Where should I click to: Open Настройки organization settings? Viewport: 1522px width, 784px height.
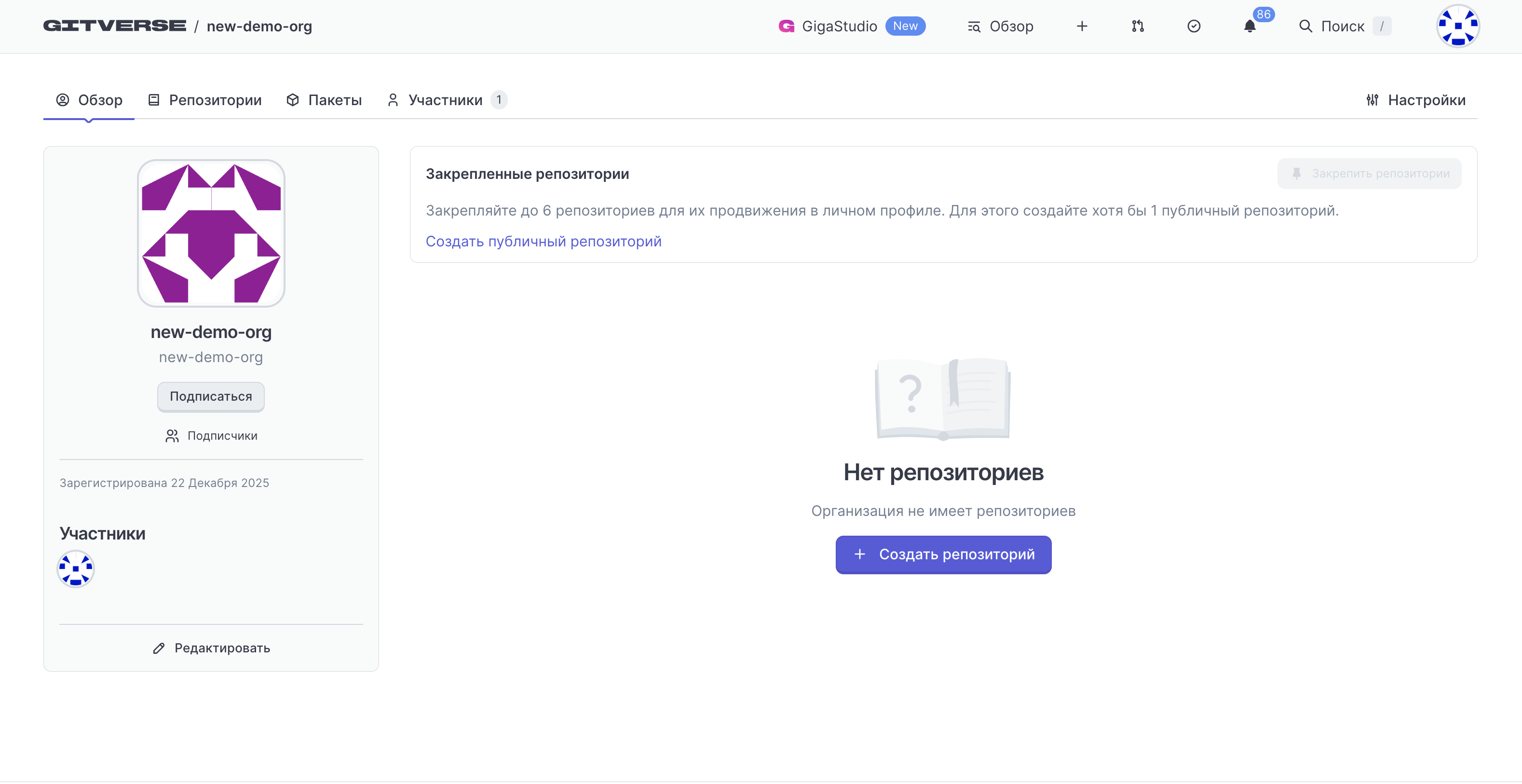pyautogui.click(x=1415, y=100)
